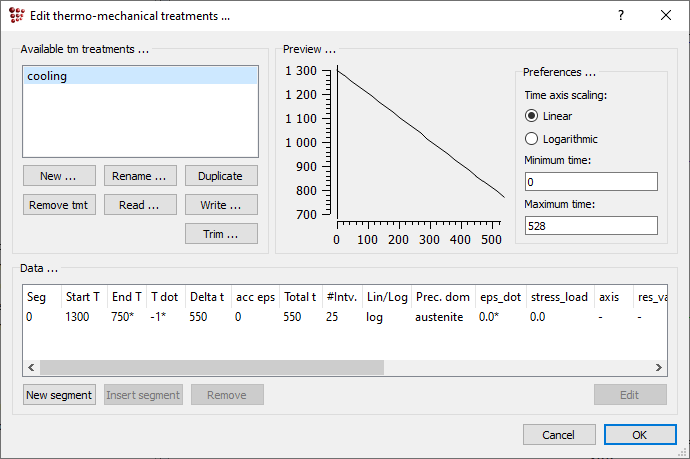
Task: Click the 'austenite' precipitation domain cell
Action: (439, 317)
